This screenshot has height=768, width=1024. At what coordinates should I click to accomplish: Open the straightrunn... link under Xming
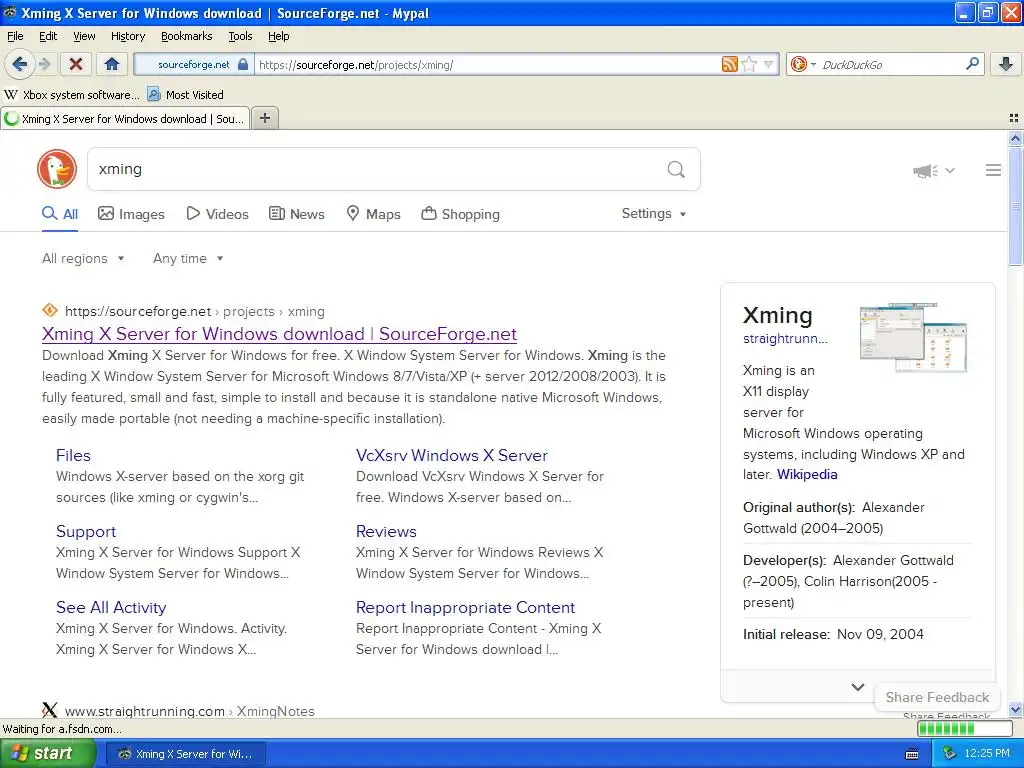pyautogui.click(x=785, y=338)
